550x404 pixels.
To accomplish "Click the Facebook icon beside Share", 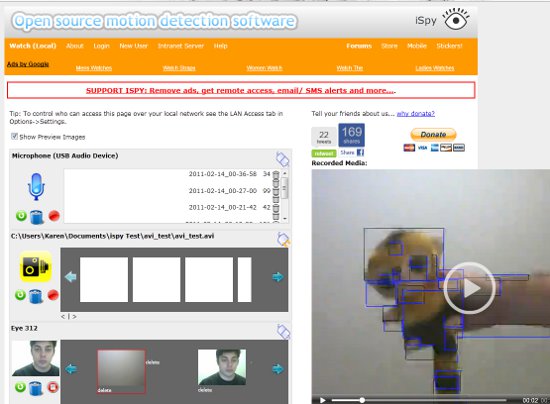I will 360,153.
